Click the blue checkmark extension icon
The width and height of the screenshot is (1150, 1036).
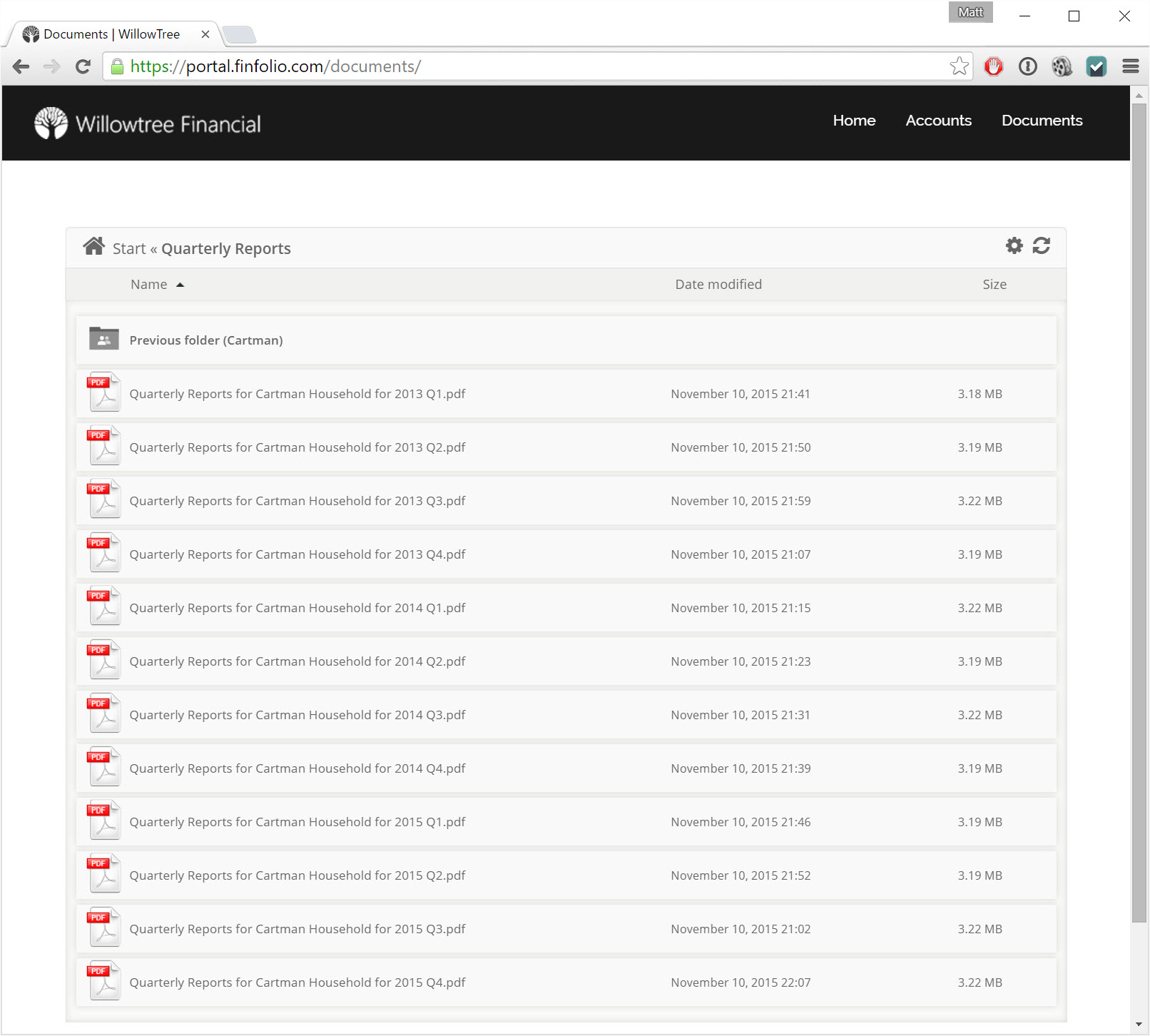click(1096, 66)
